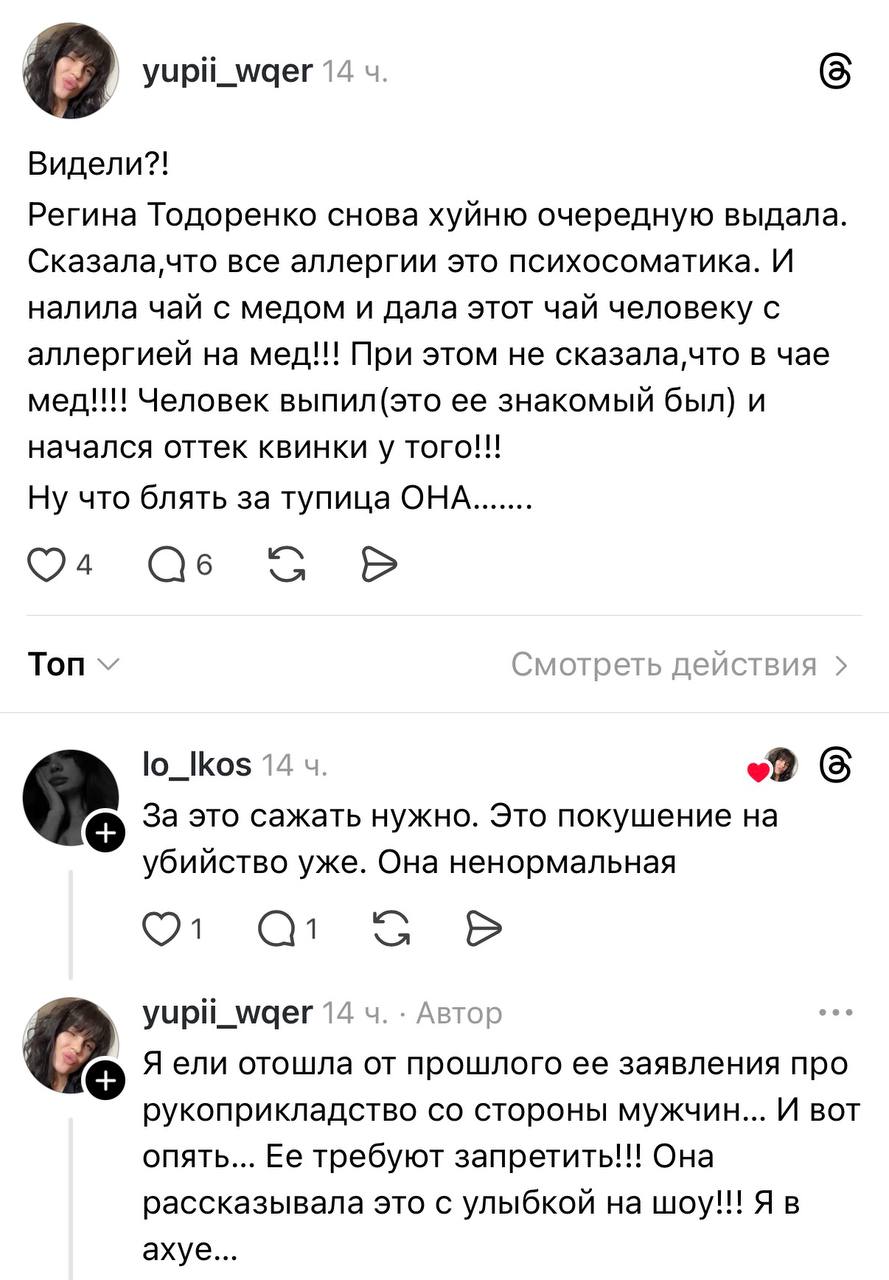Open yupii_wqer profile from post header
The width and height of the screenshot is (889, 1280).
[x=228, y=72]
